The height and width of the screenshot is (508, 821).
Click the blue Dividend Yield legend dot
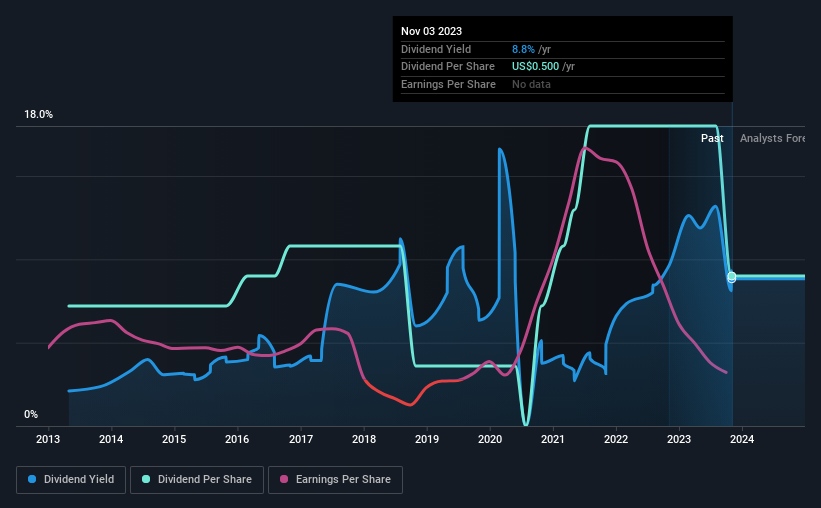point(32,479)
